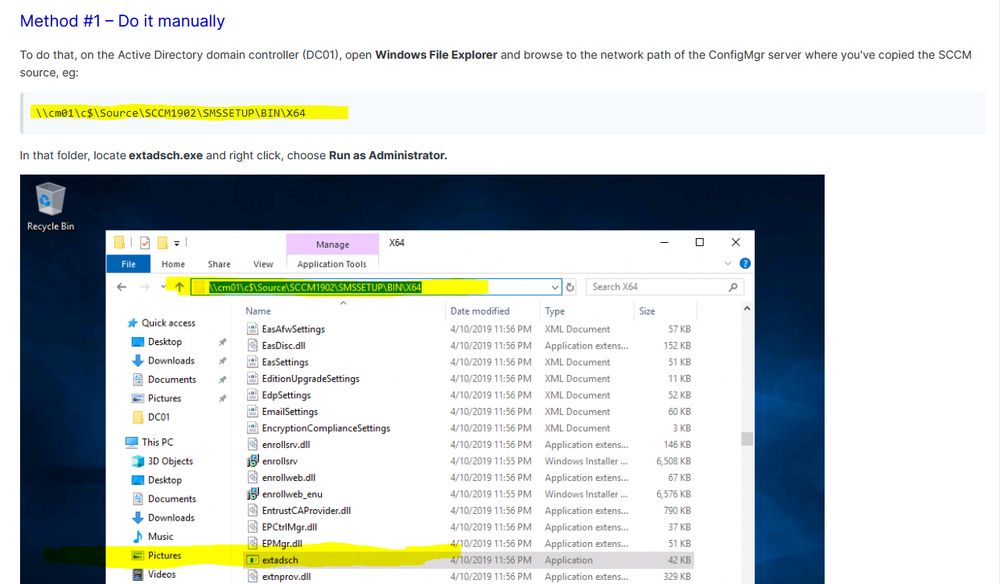Go up one folder level arrow
The width and height of the screenshot is (1000, 584).
click(179, 287)
